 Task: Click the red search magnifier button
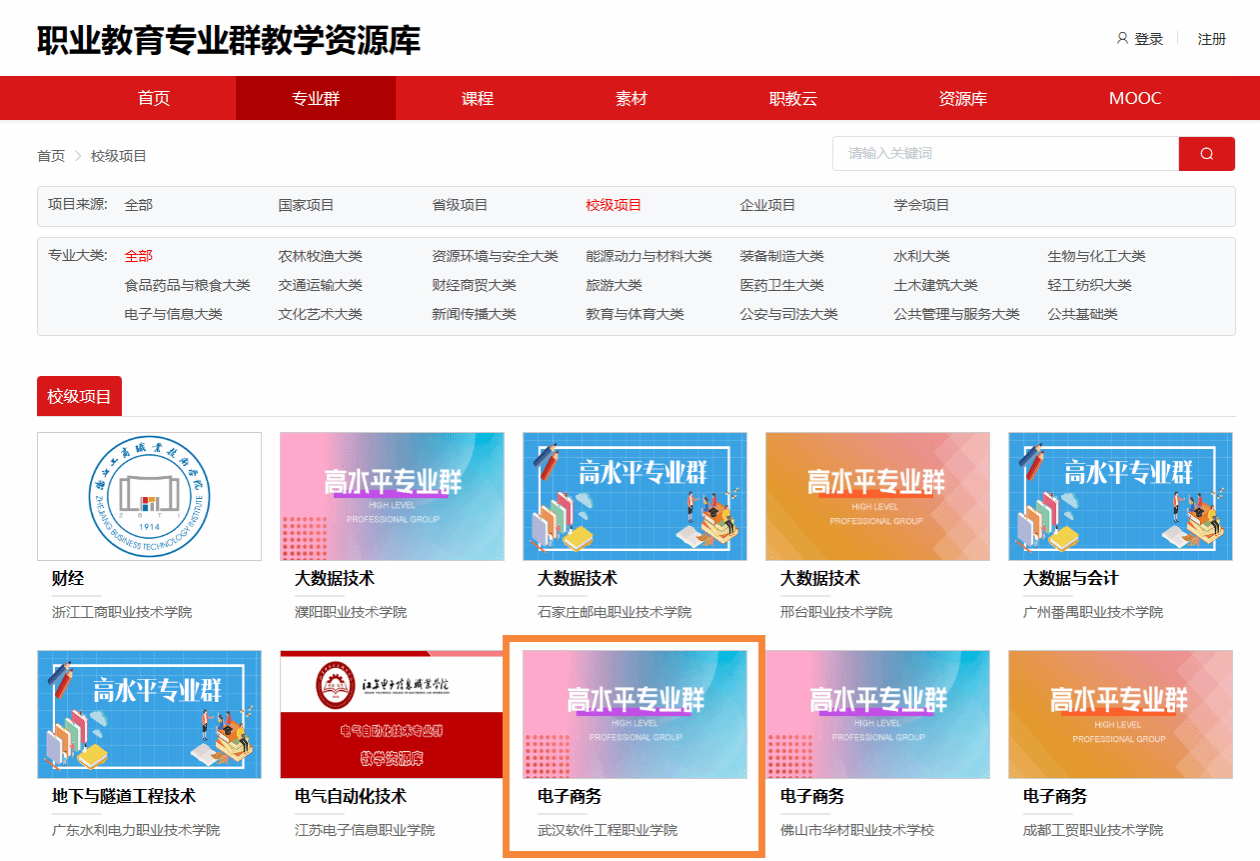[1206, 154]
